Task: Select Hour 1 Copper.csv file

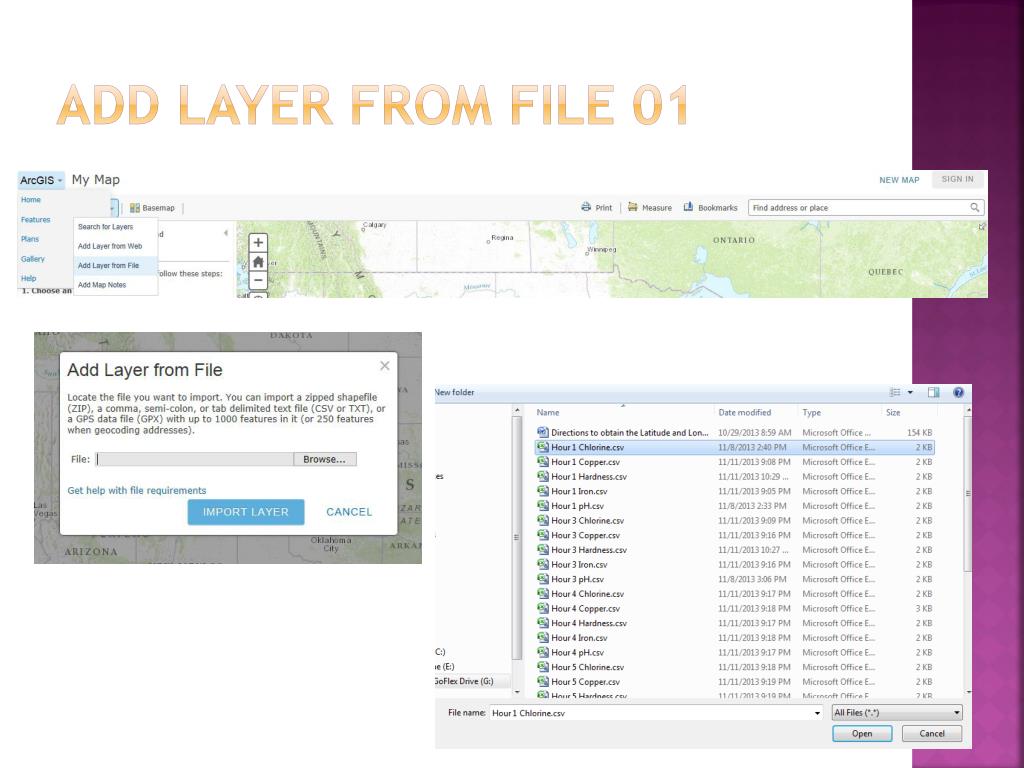Action: point(735,462)
